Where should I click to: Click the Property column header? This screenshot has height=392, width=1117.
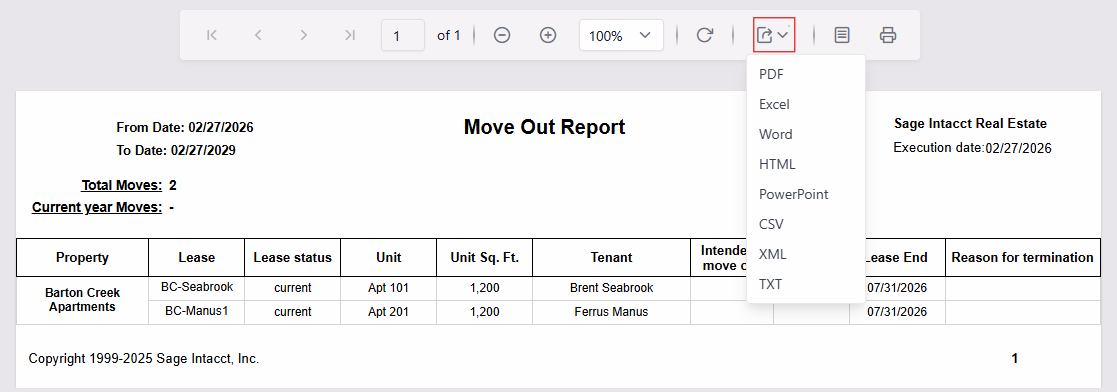coord(83,257)
